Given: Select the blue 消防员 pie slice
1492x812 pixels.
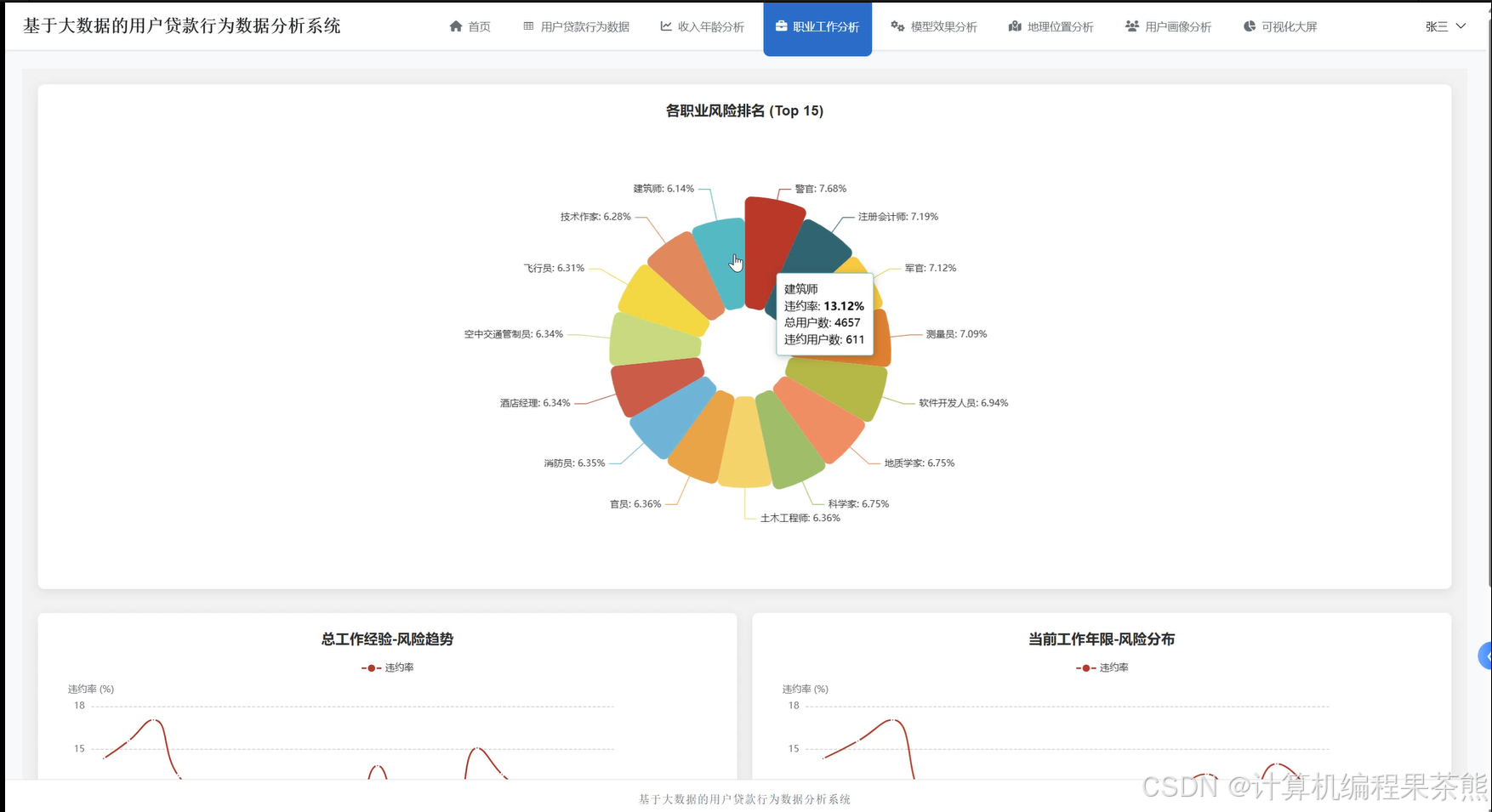Looking at the screenshot, I should 672,418.
